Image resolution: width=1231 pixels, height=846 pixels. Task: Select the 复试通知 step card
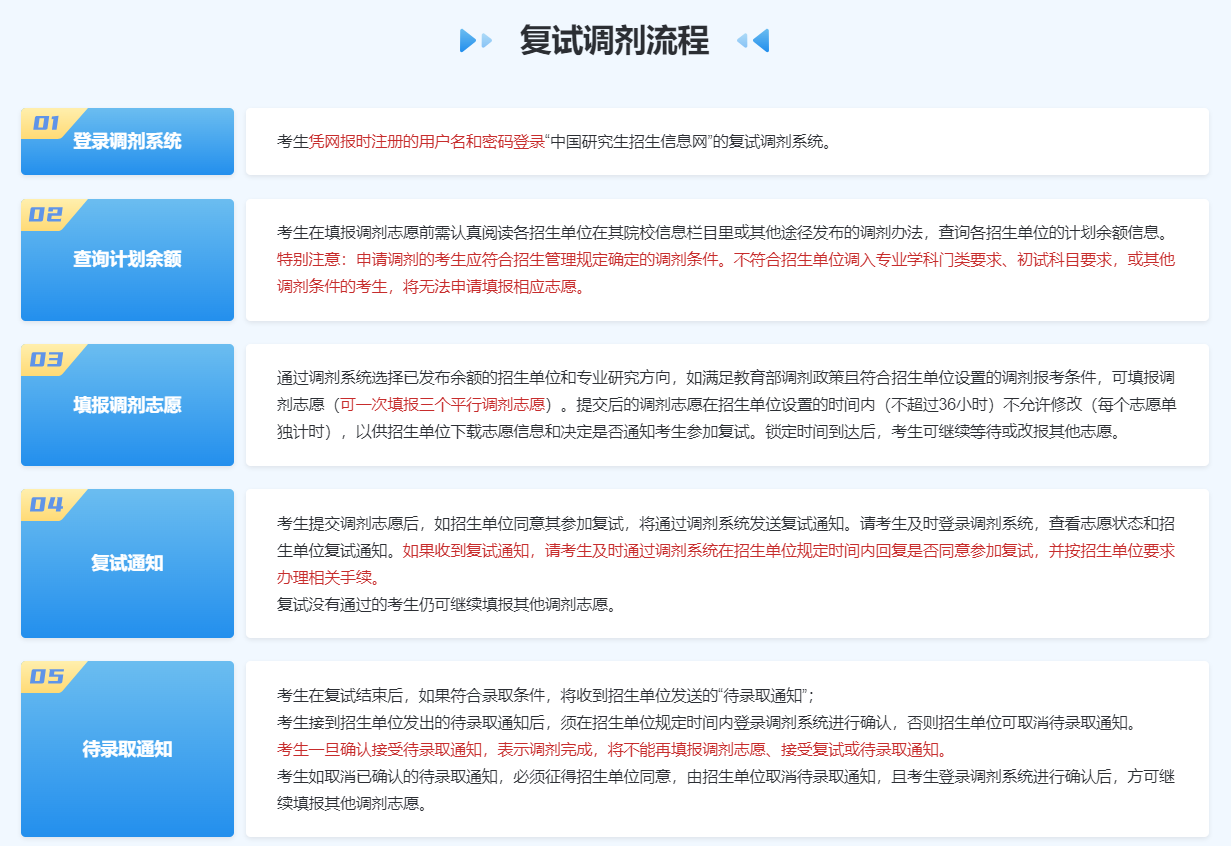[127, 563]
